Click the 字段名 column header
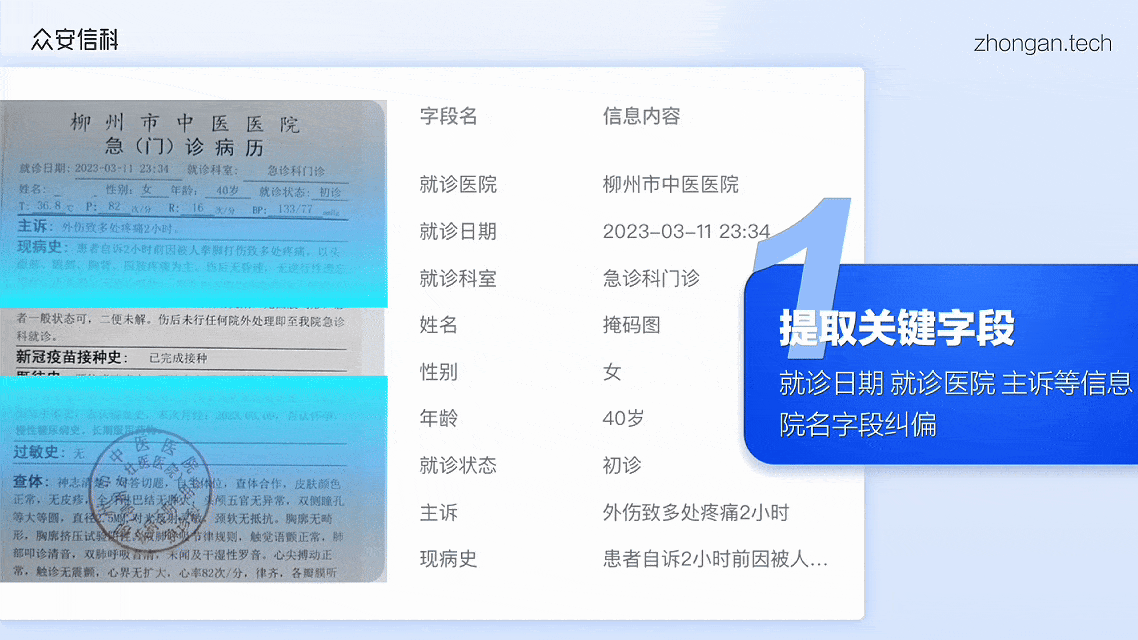Screen dimensions: 1138x640 pyautogui.click(x=448, y=116)
